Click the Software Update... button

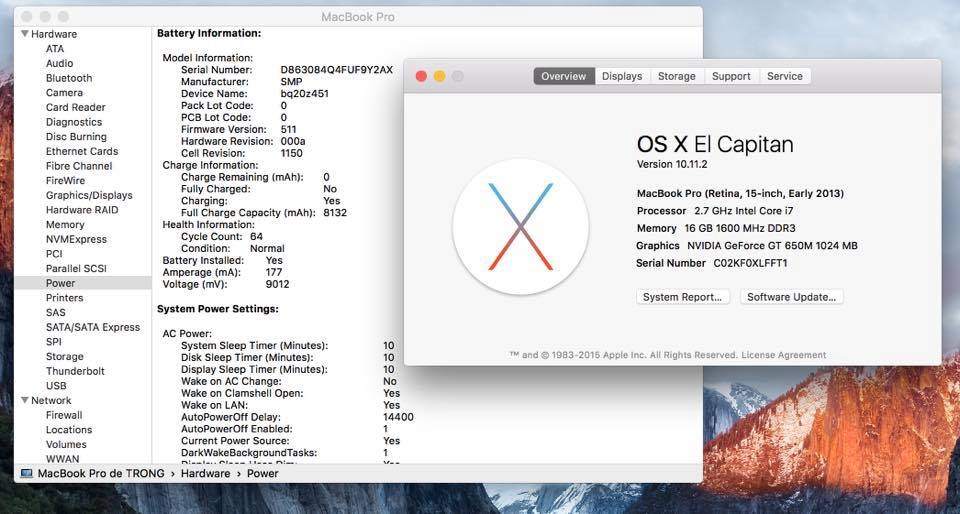point(792,297)
